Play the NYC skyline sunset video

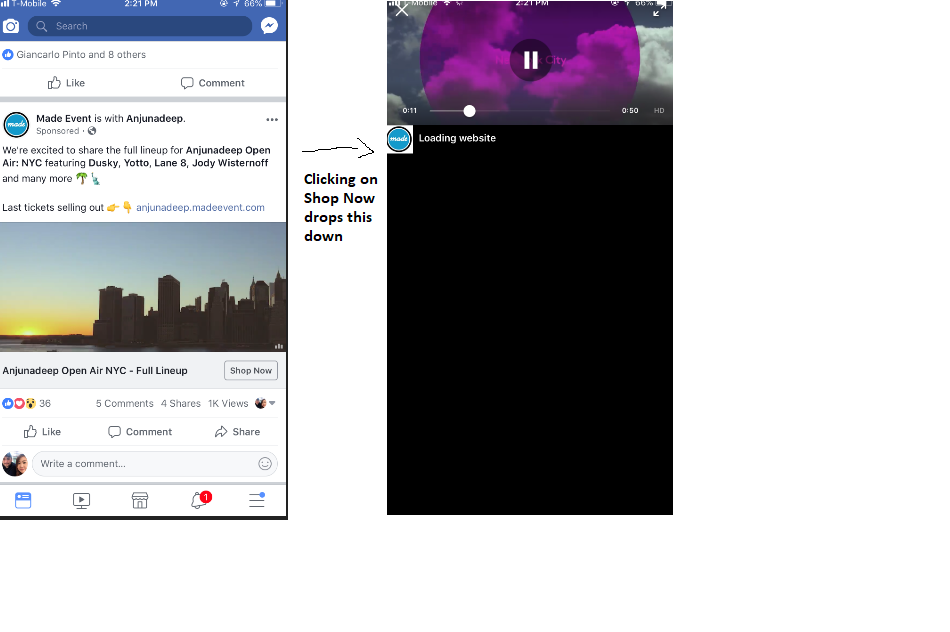(x=144, y=287)
